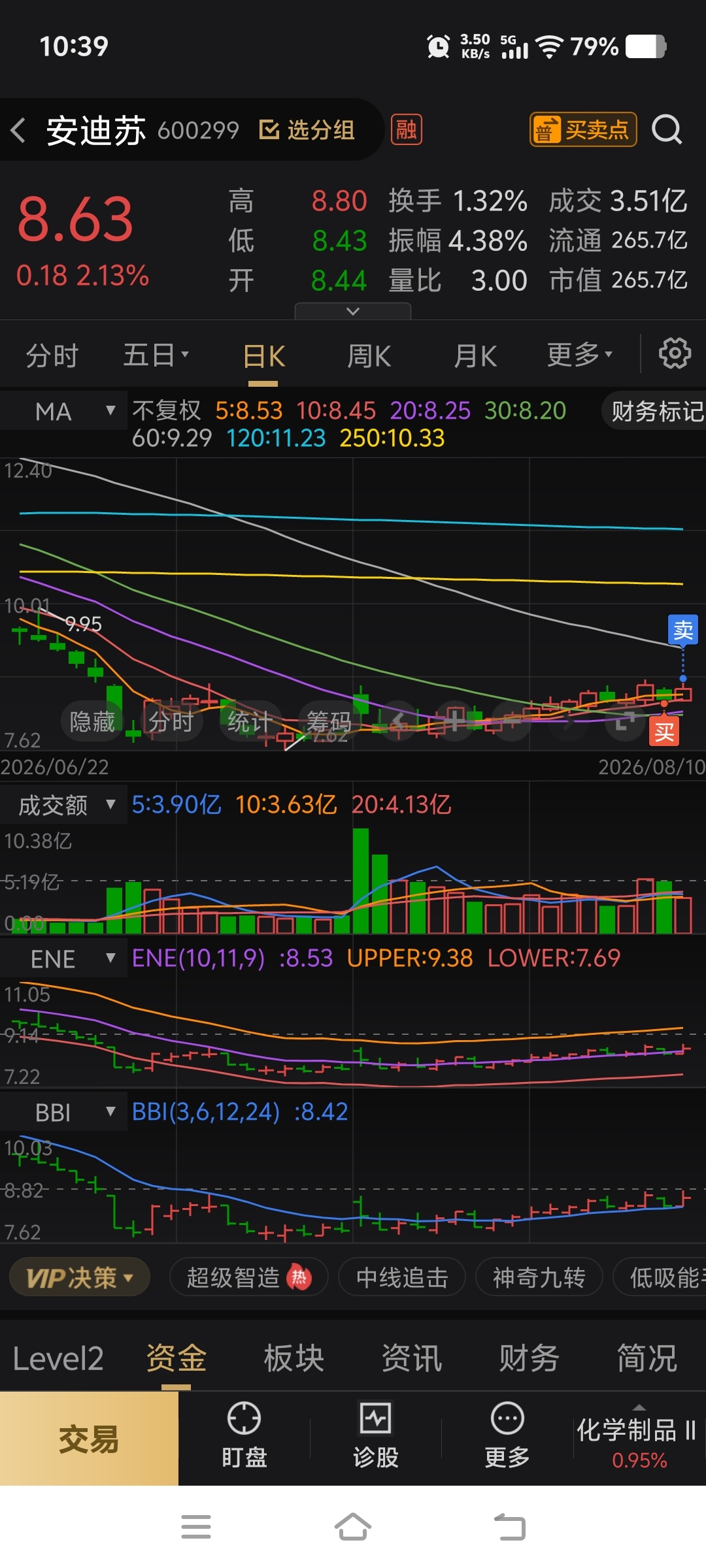Tap the red 买 buy marker

point(664,731)
